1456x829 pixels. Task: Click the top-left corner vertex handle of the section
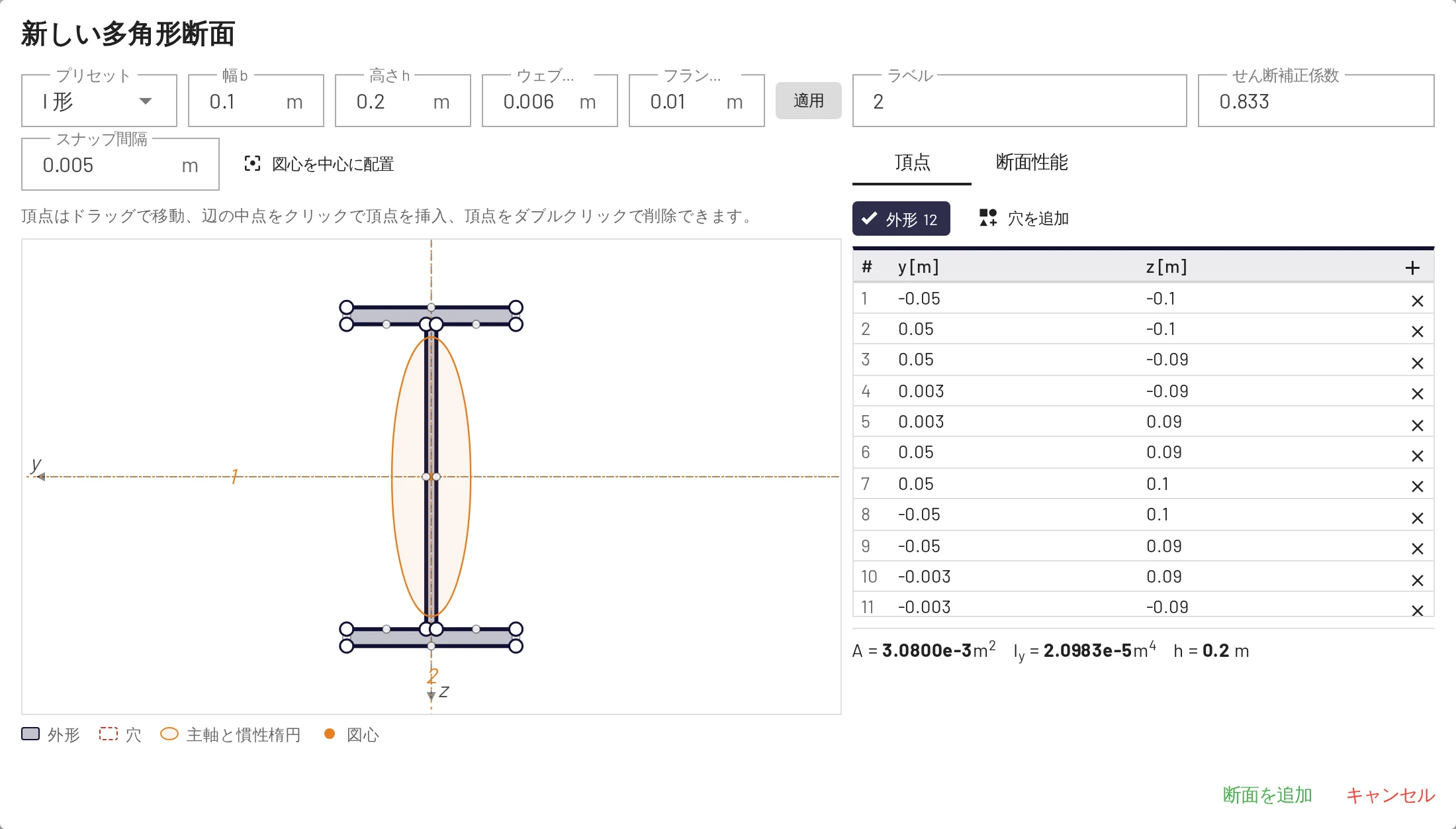(x=346, y=307)
